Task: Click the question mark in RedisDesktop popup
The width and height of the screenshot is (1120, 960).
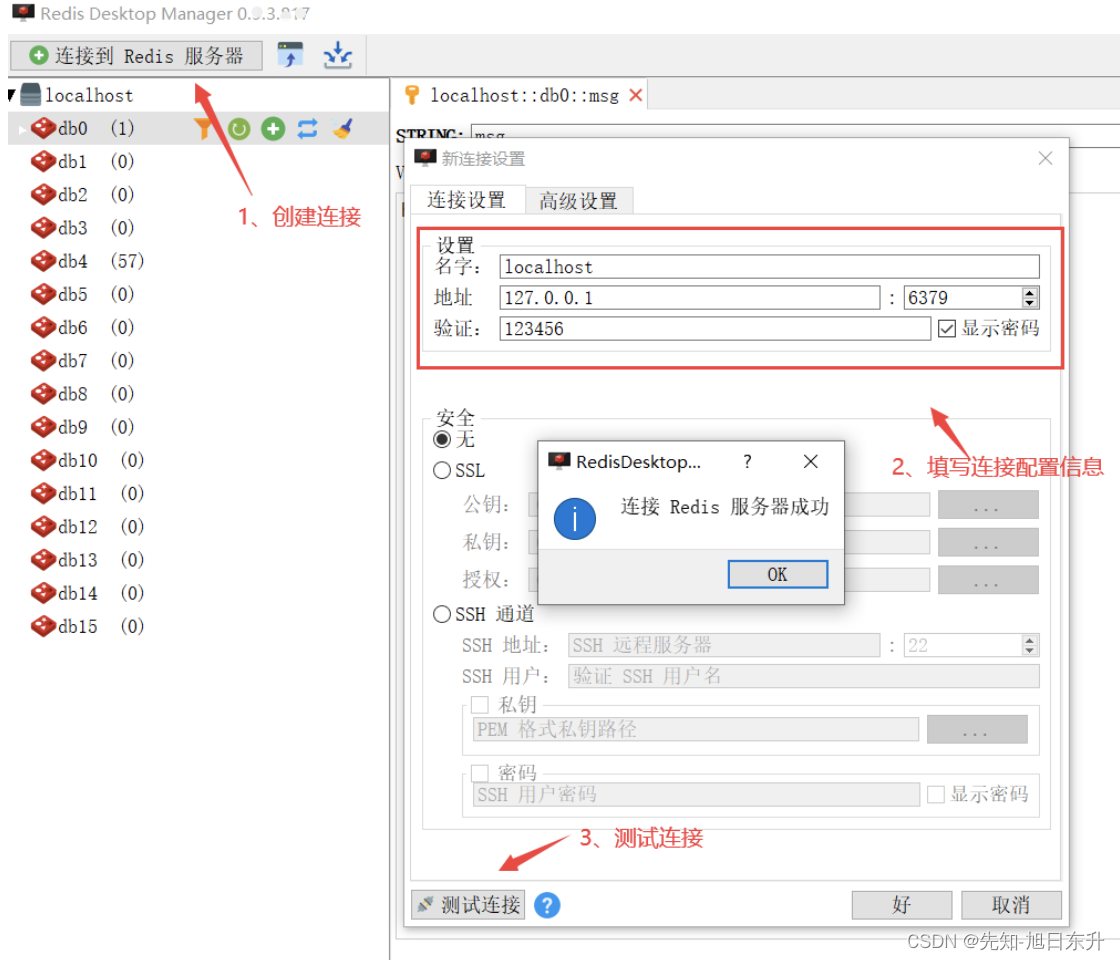Action: 747,461
